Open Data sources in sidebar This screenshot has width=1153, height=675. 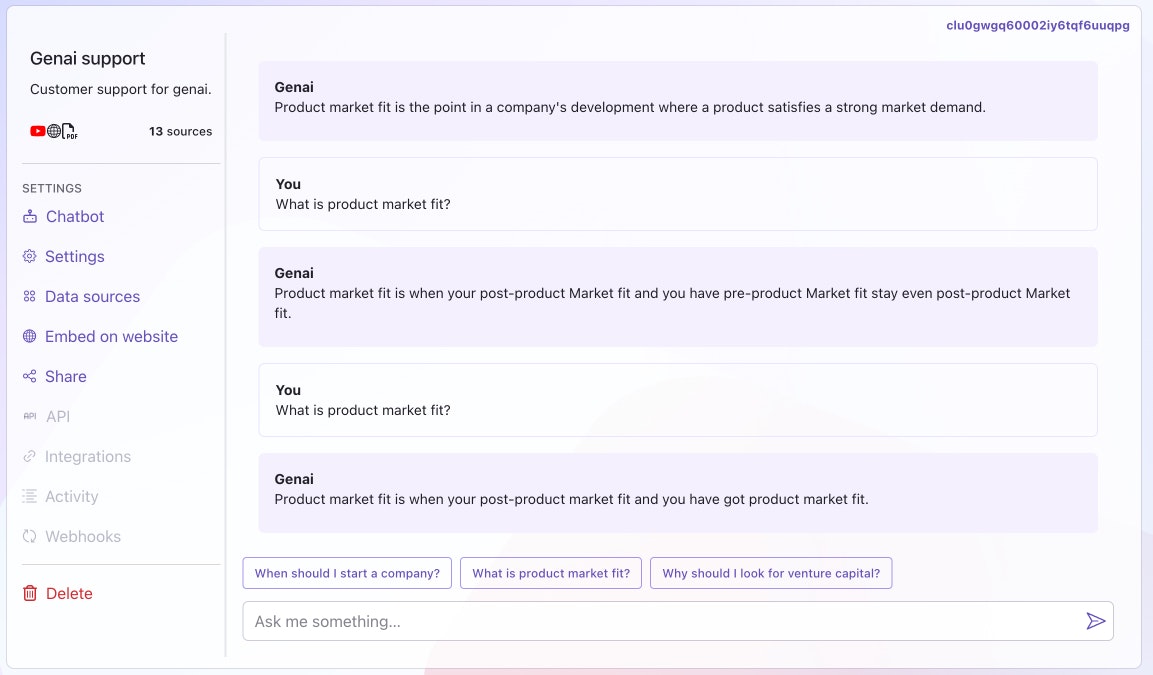coord(92,296)
